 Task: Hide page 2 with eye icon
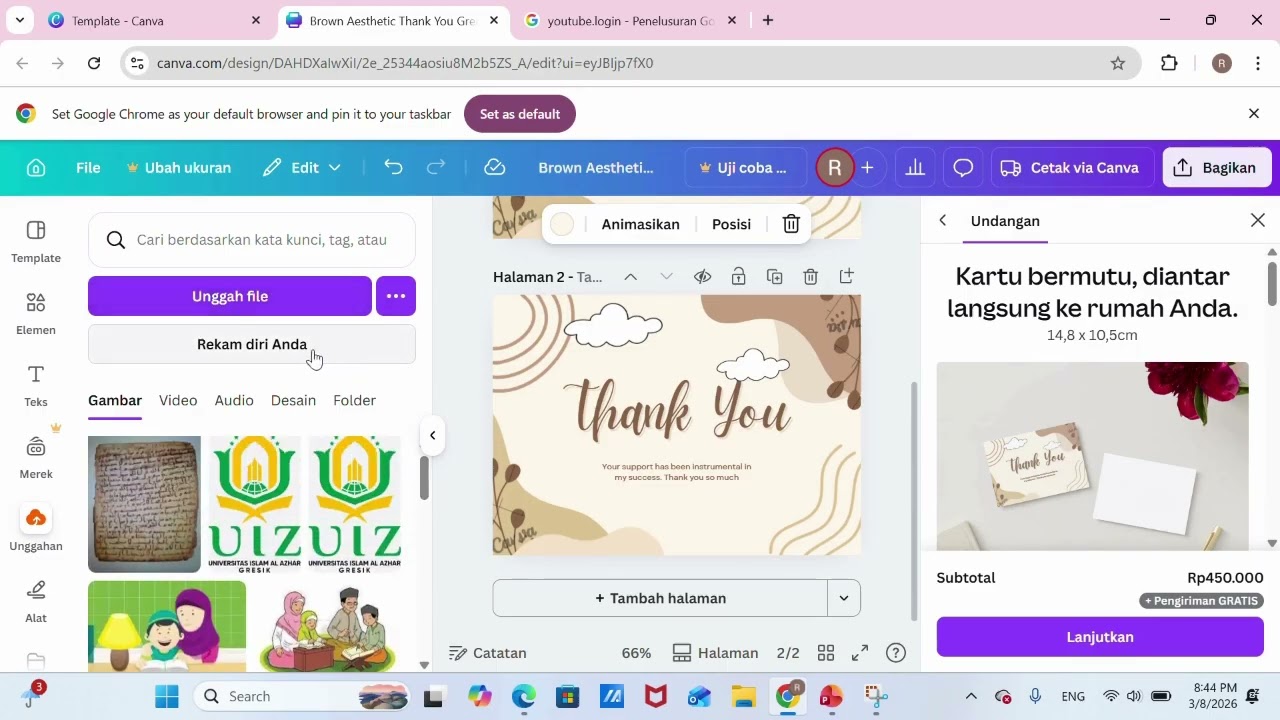coord(702,276)
